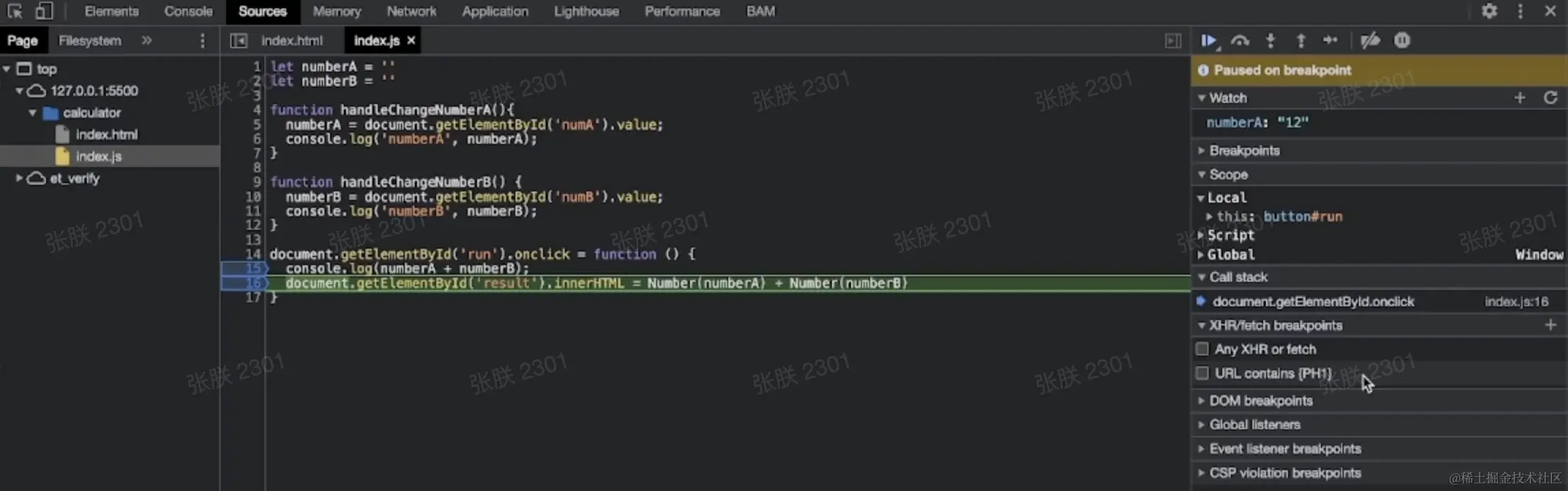Resume script execution

(x=1209, y=41)
